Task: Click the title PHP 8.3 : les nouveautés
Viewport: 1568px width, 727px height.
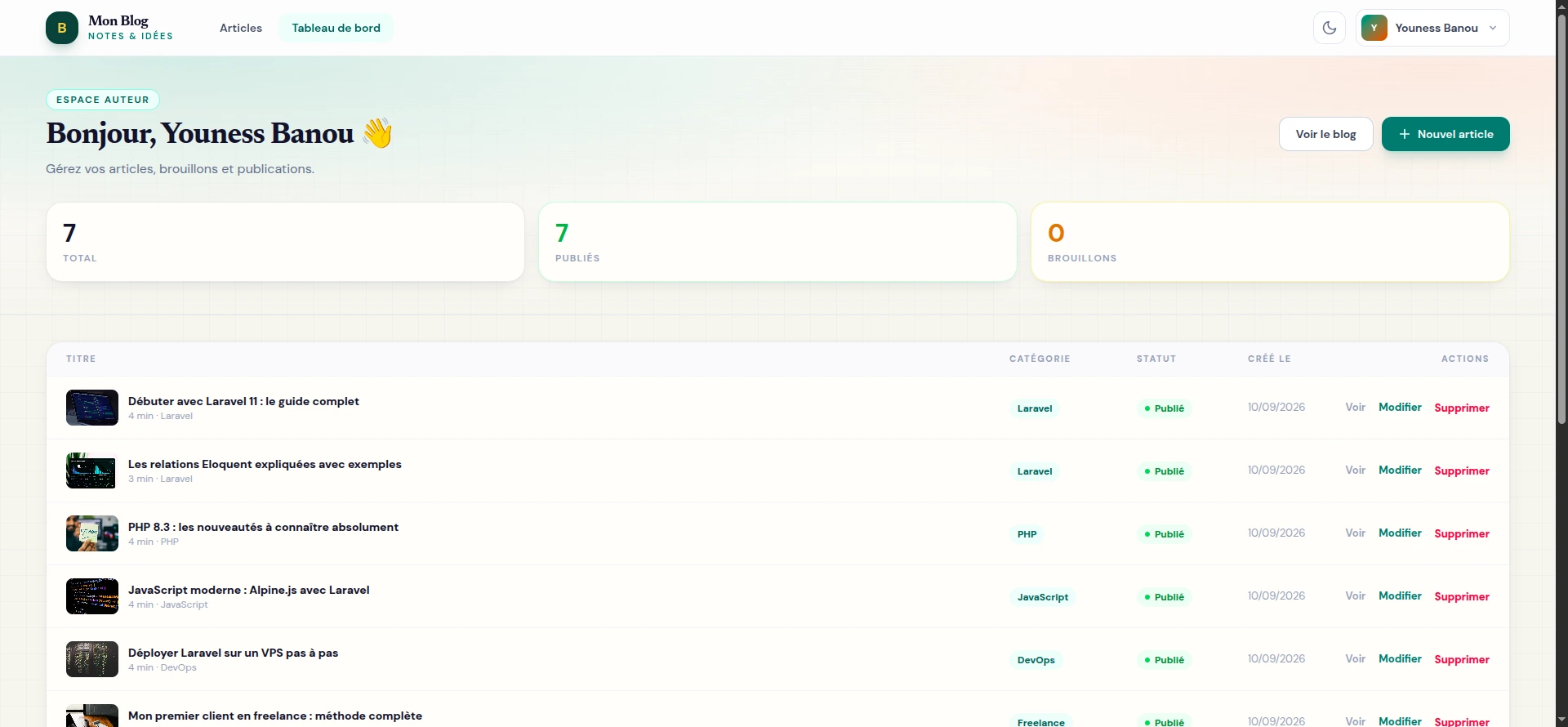Action: click(x=263, y=527)
